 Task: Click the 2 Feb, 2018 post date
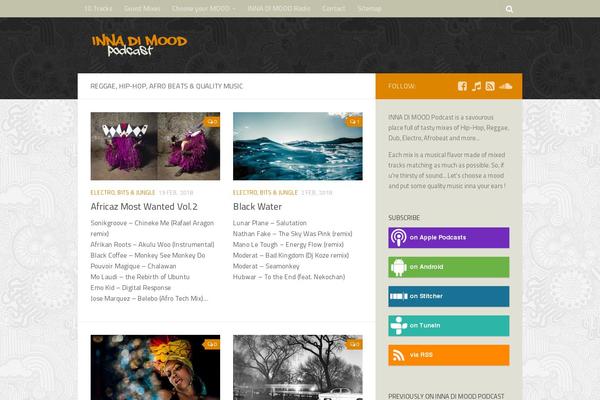317,193
